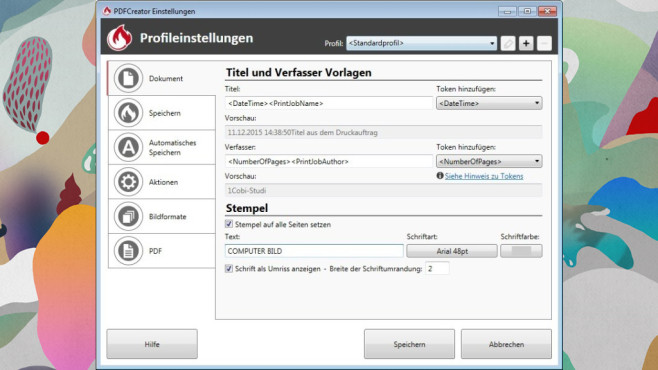Open the Profil dropdown showing Standardprofil
This screenshot has height=370, width=658.
[421, 43]
